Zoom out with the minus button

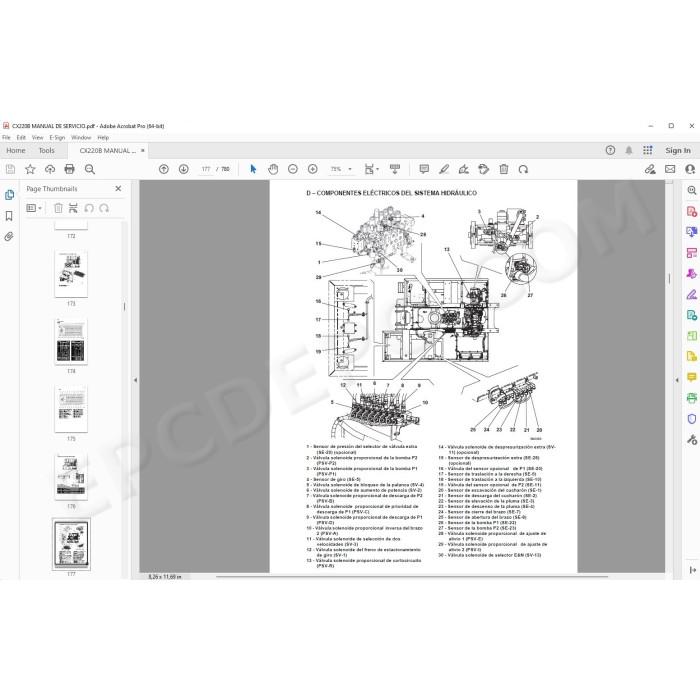(x=293, y=169)
